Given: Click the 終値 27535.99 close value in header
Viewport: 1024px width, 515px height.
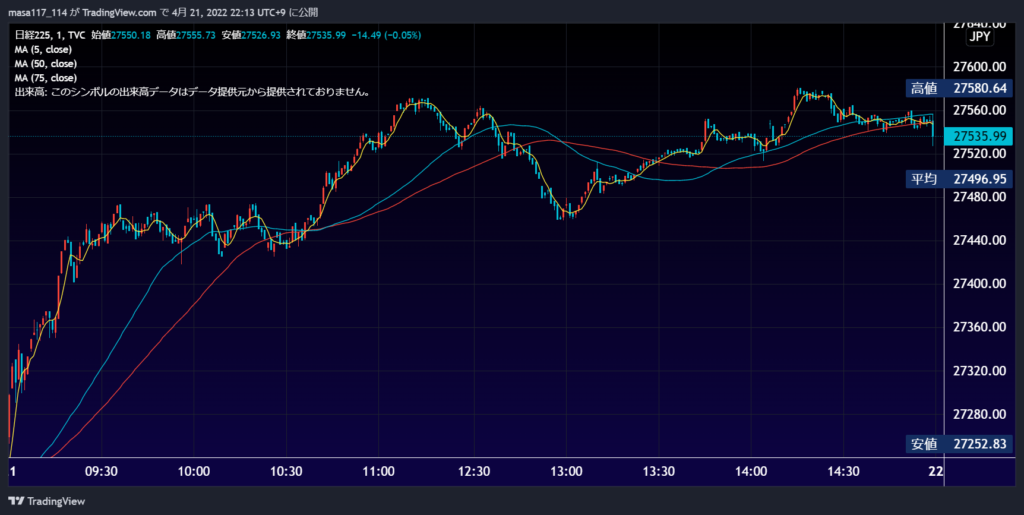Looking at the screenshot, I should pos(315,35).
